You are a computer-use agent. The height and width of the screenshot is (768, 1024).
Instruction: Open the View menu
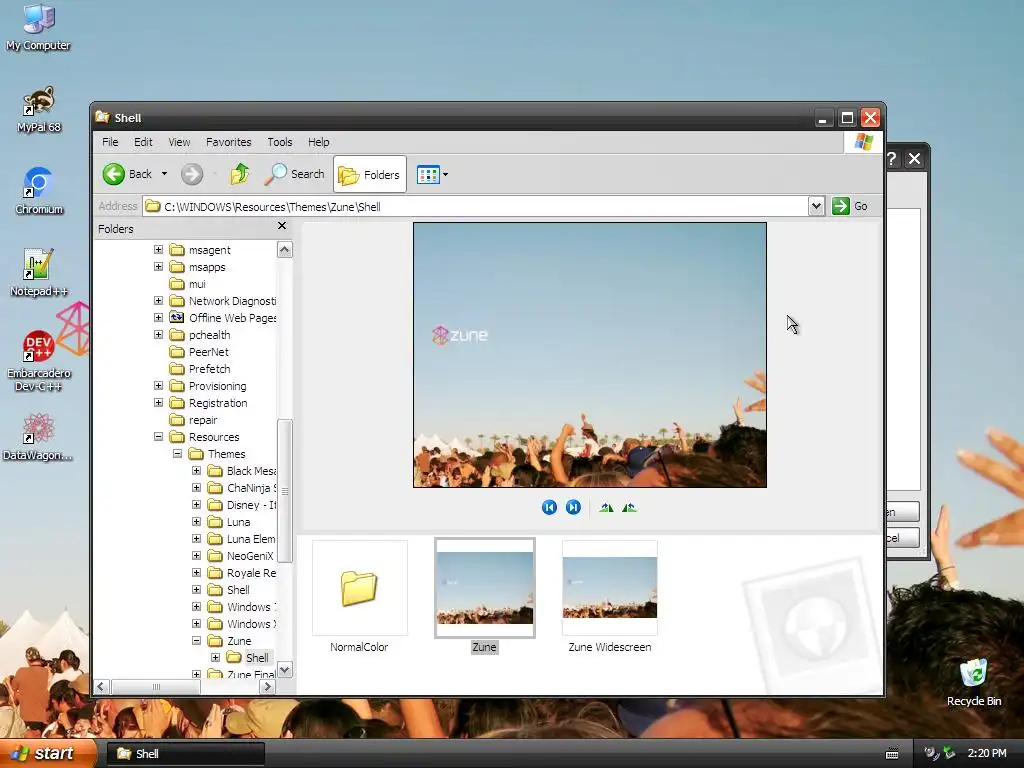click(x=179, y=142)
